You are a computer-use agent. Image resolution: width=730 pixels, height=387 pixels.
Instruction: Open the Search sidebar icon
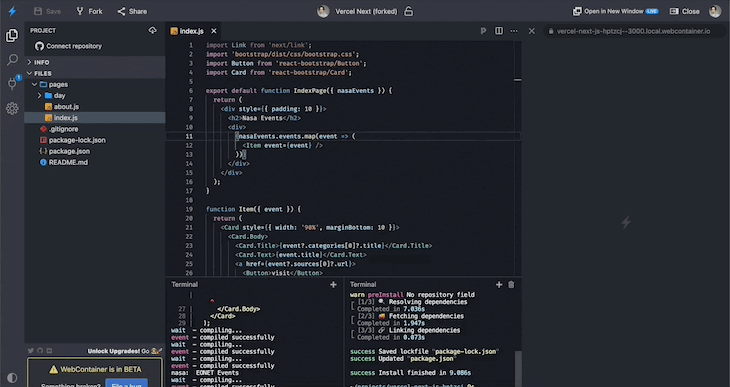[x=12, y=60]
